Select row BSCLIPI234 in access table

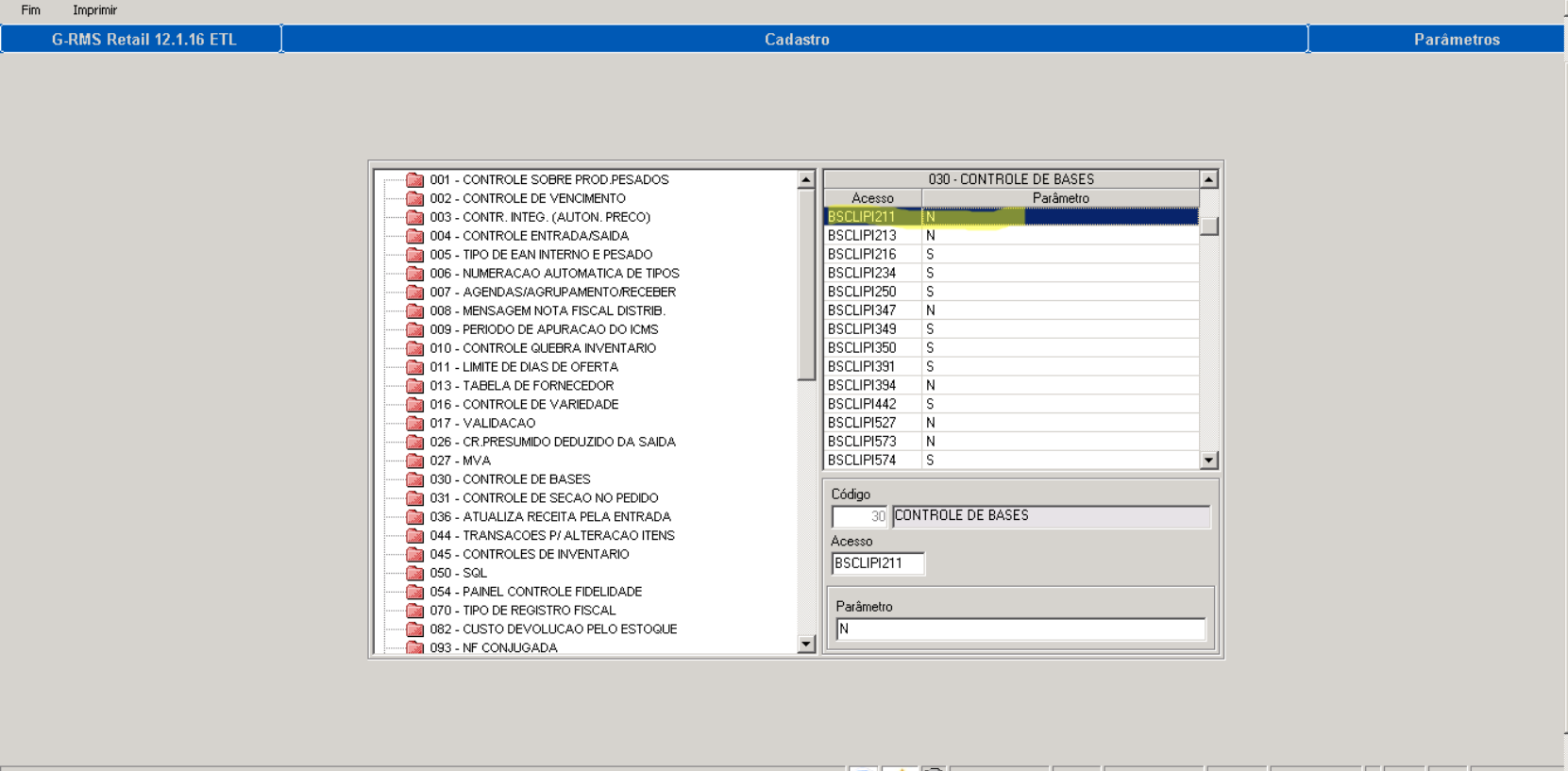tap(1011, 273)
